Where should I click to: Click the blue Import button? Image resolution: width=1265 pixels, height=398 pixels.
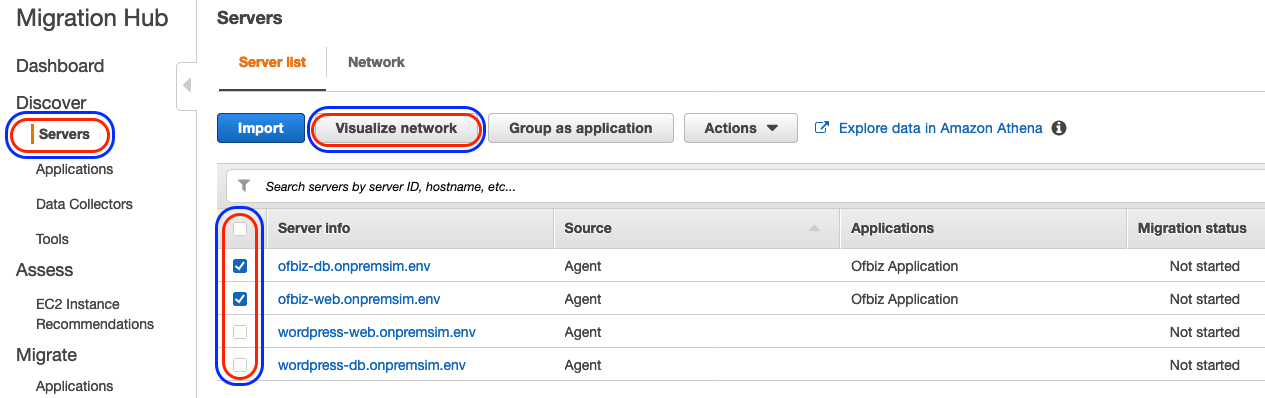click(261, 128)
